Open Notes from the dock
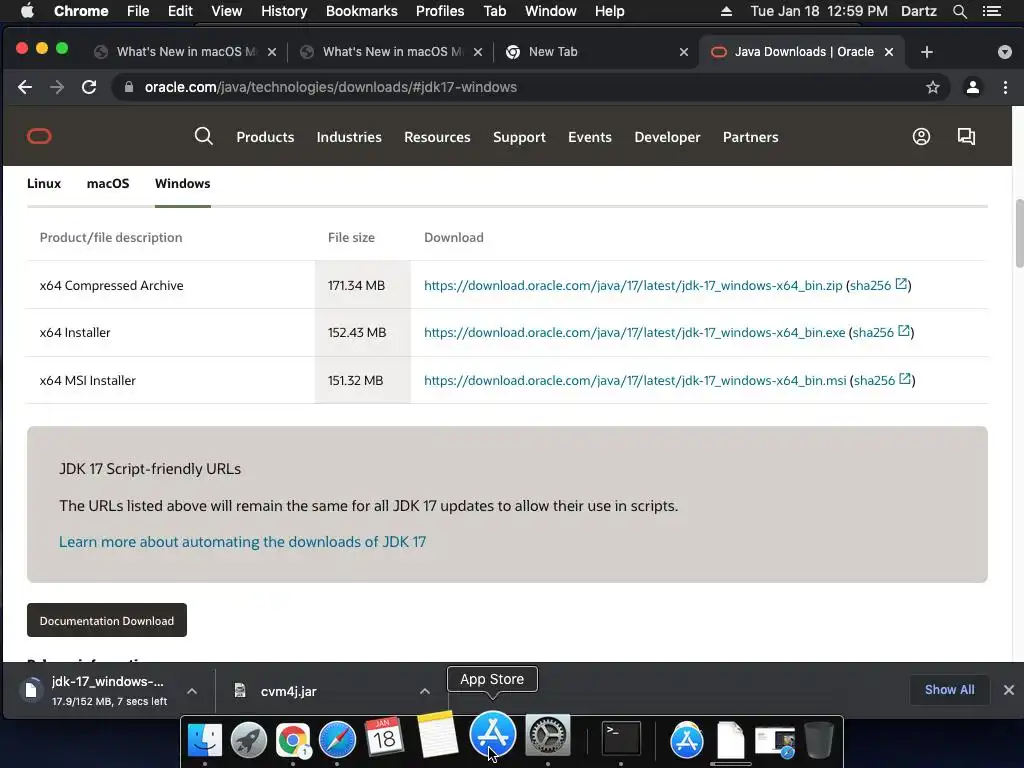This screenshot has height=768, width=1024. click(x=436, y=735)
